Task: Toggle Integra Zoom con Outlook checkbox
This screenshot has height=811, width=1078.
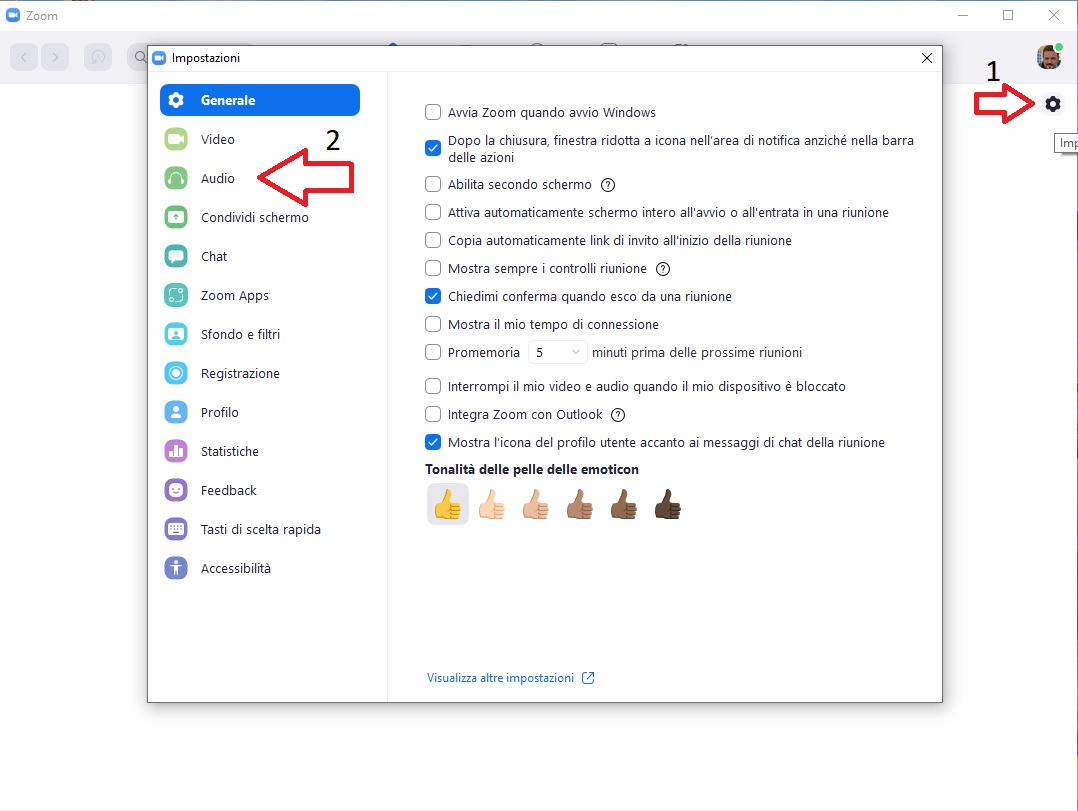Action: pyautogui.click(x=433, y=415)
